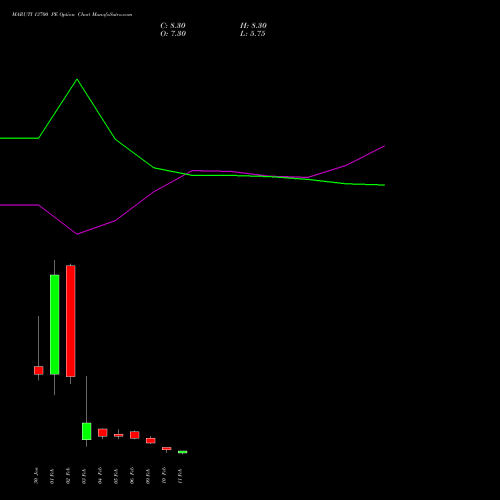Click the green candle for 03 Feb
This screenshot has height=500, width=500.
(x=87, y=431)
